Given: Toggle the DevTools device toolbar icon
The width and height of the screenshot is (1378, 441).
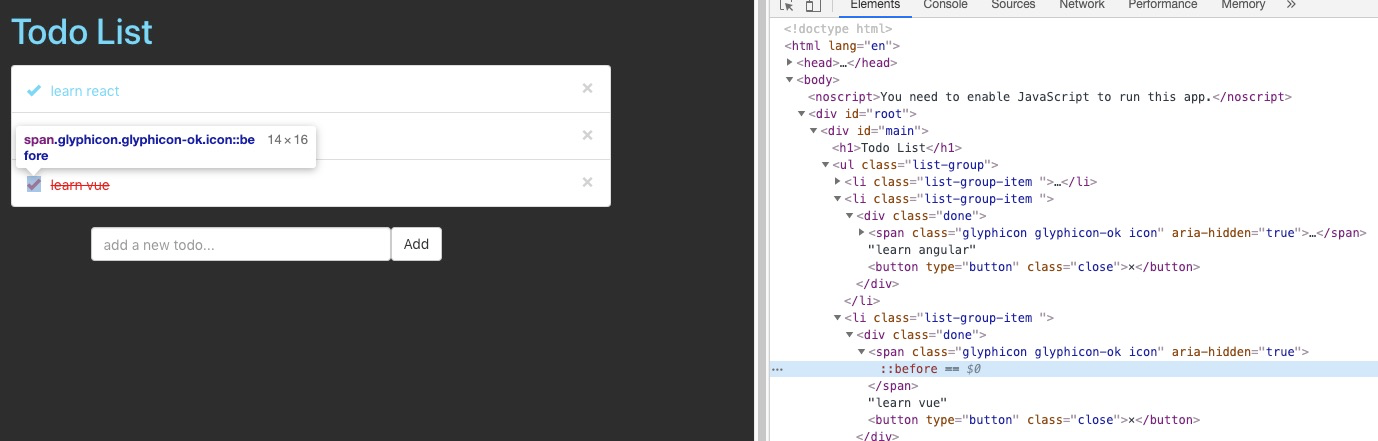Looking at the screenshot, I should (813, 5).
